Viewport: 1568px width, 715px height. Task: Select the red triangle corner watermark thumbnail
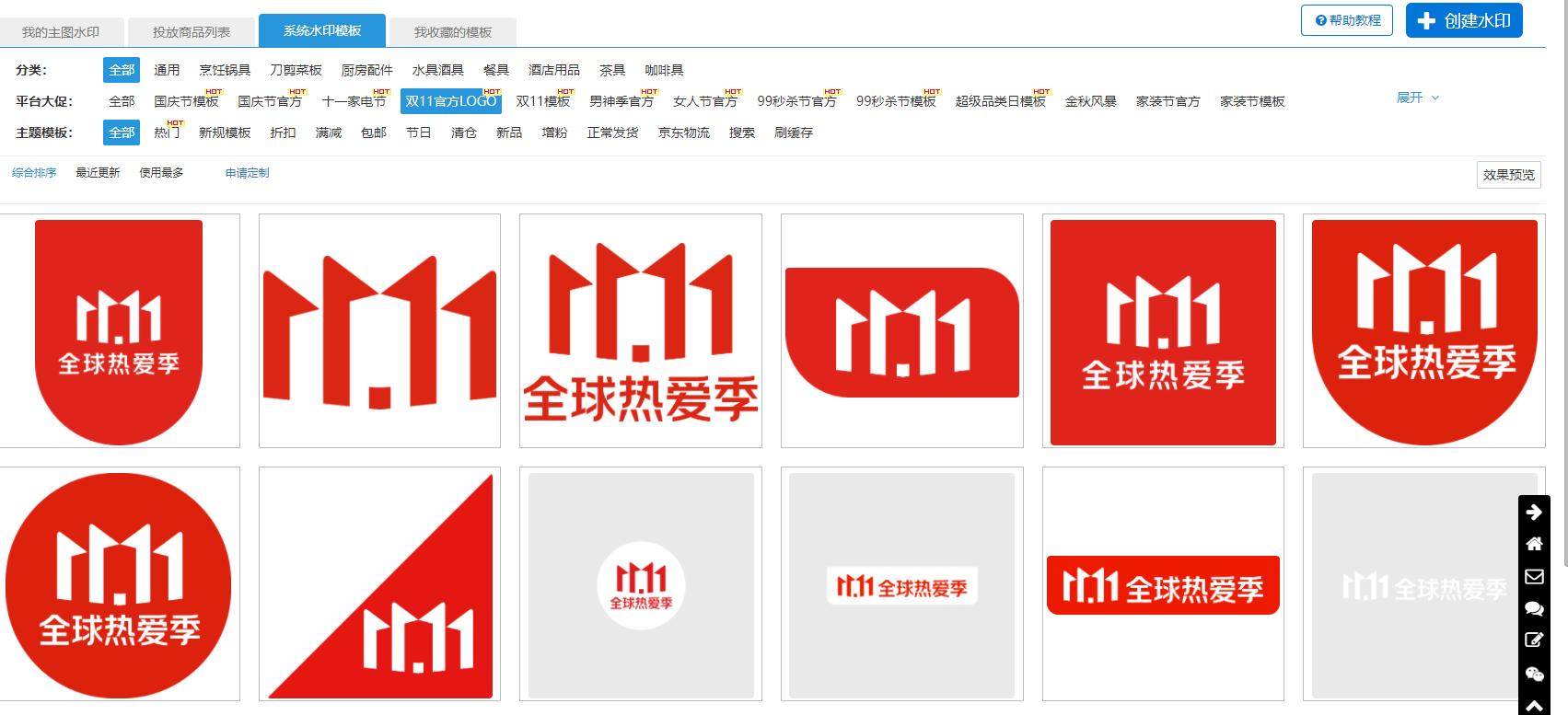click(379, 583)
